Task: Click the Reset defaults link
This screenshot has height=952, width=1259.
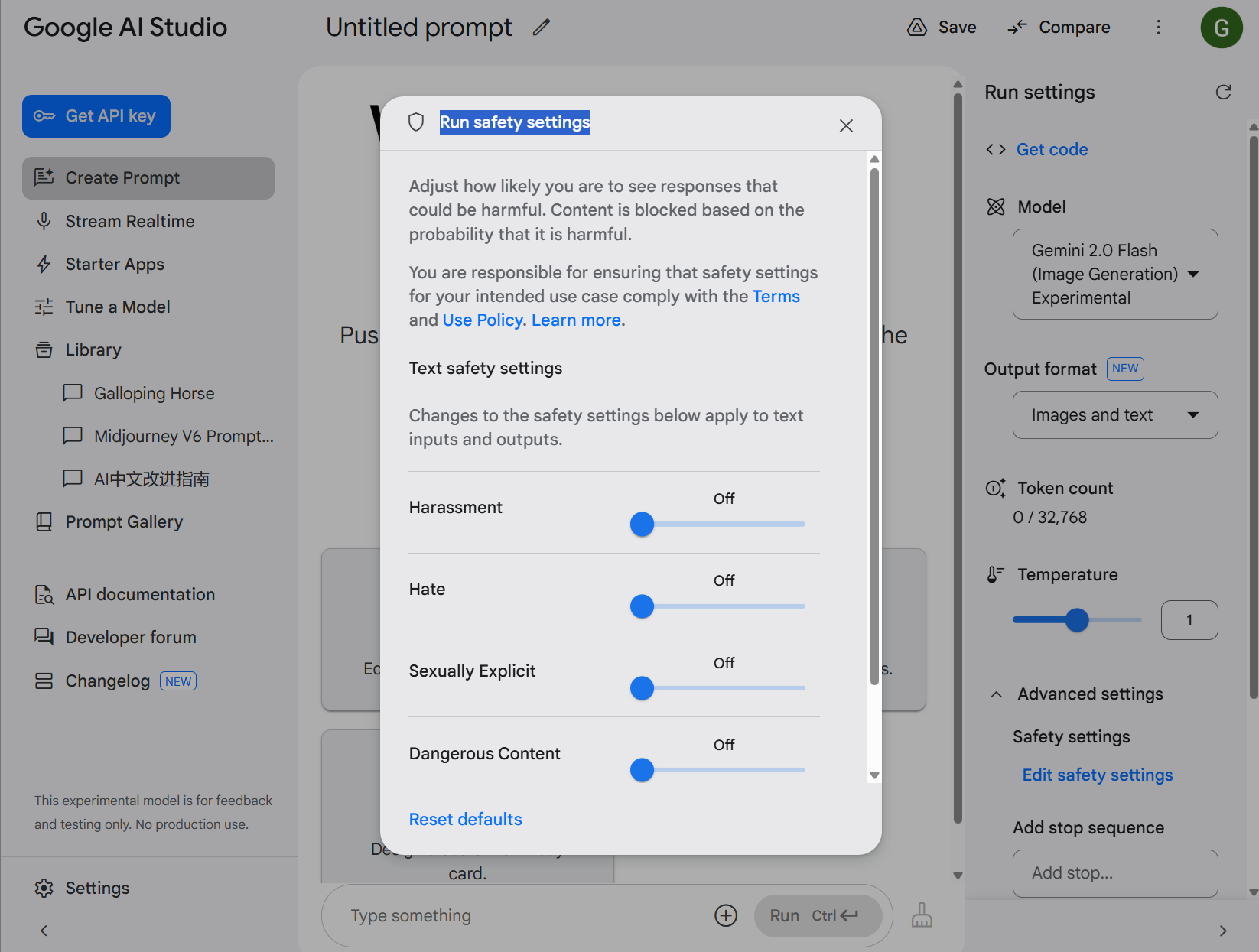Action: click(465, 819)
